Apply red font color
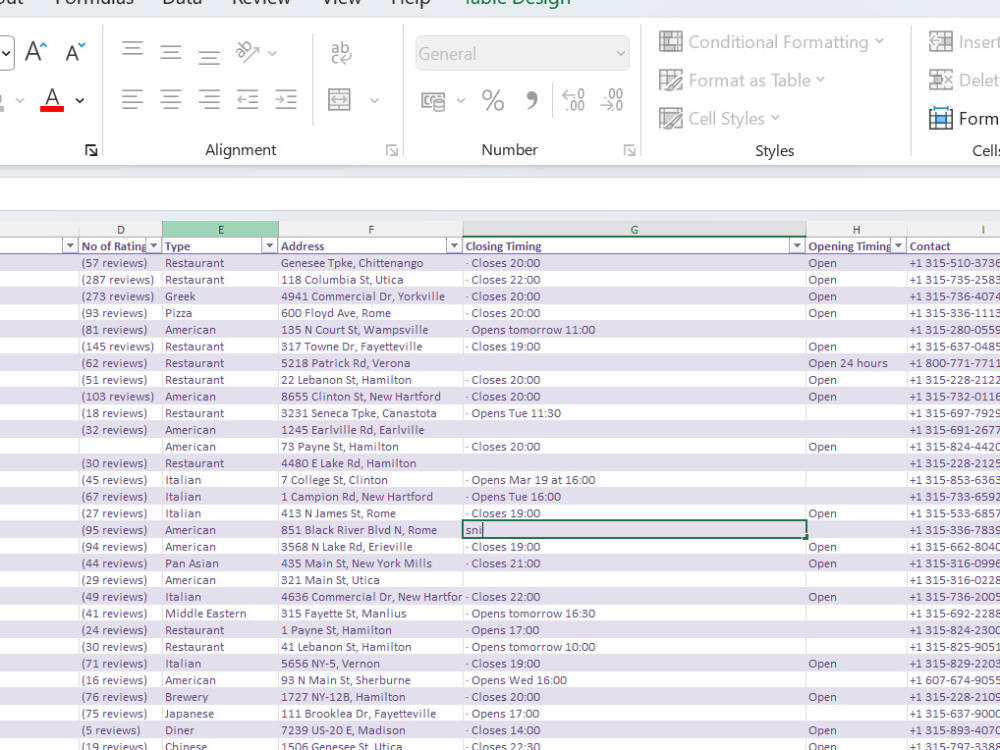1000x750 pixels. coord(52,100)
